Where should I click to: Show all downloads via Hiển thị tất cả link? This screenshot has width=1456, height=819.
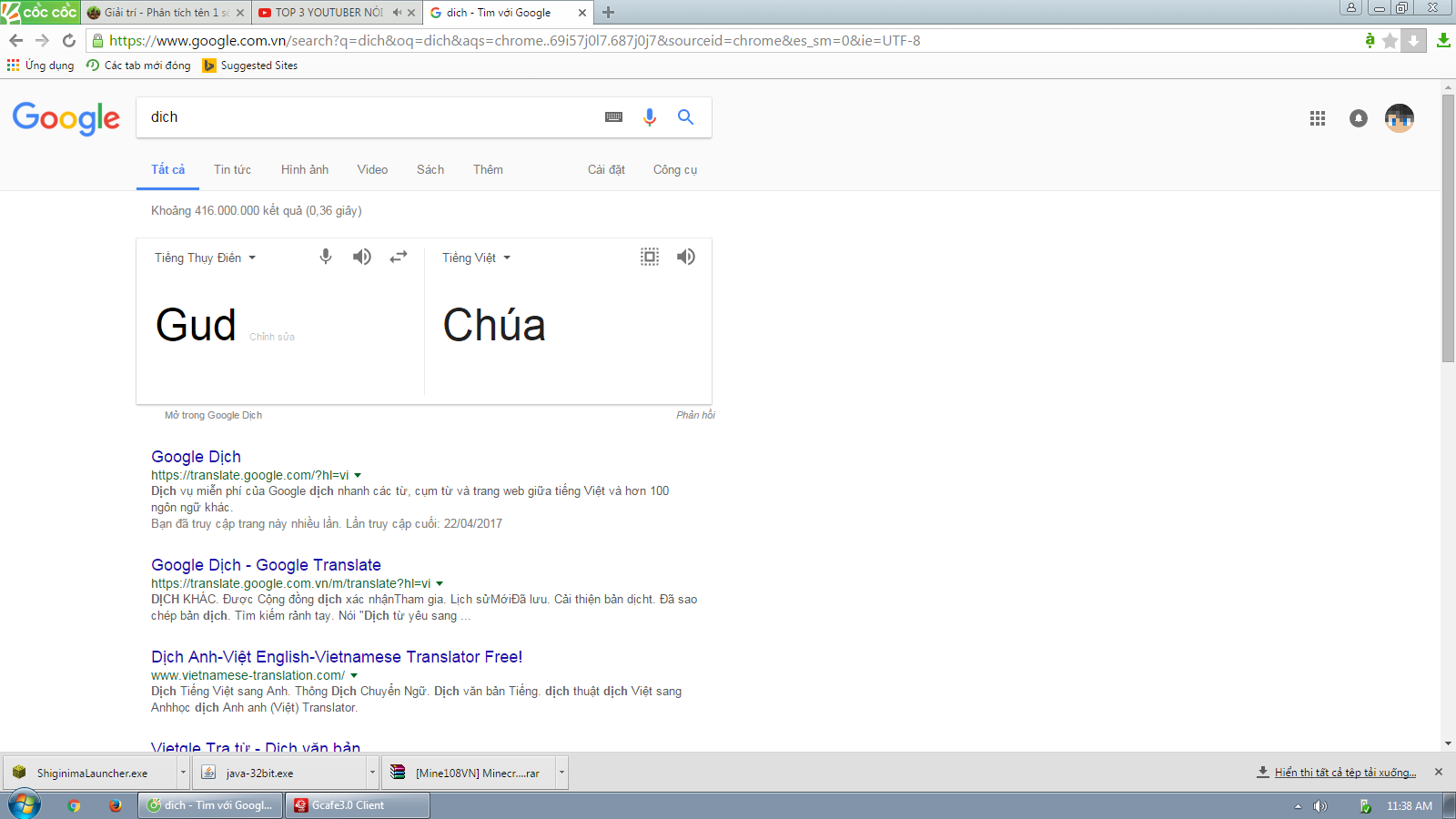click(1345, 773)
